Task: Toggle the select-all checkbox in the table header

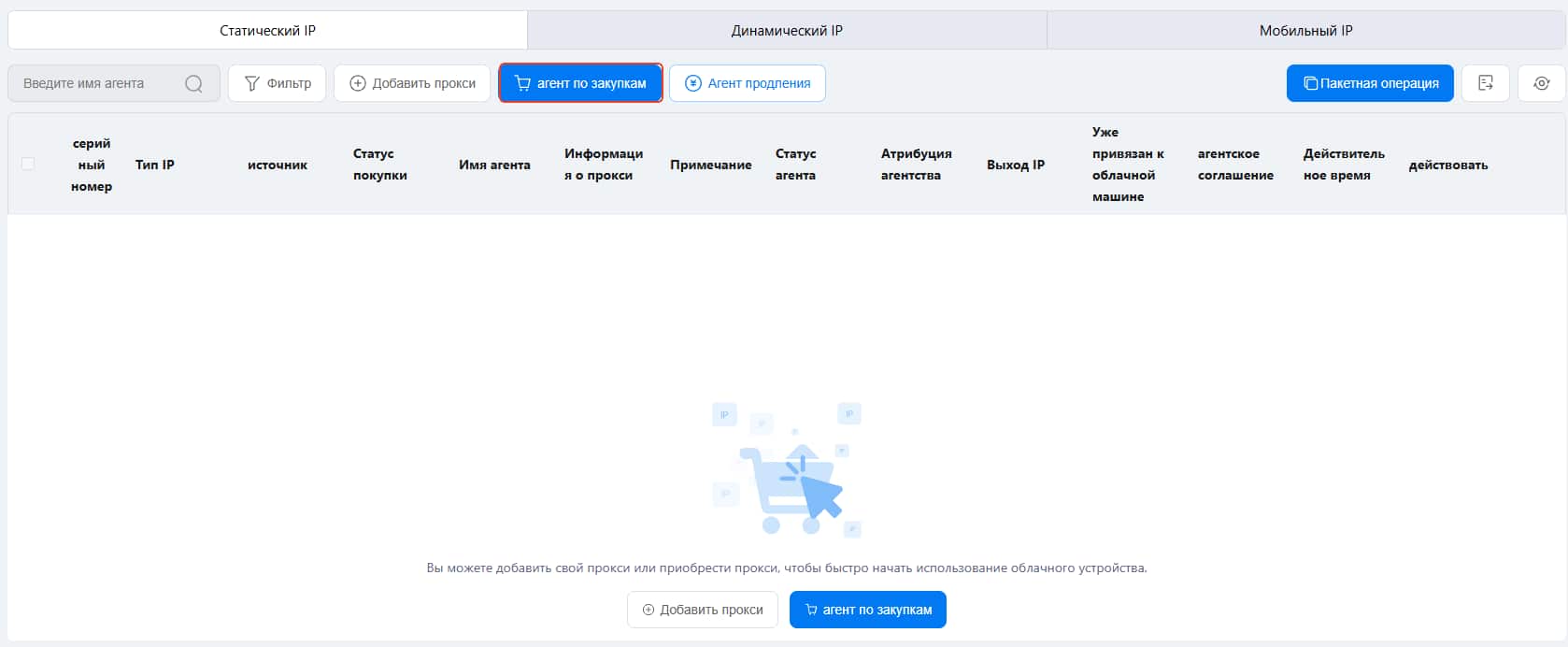Action: point(28,165)
